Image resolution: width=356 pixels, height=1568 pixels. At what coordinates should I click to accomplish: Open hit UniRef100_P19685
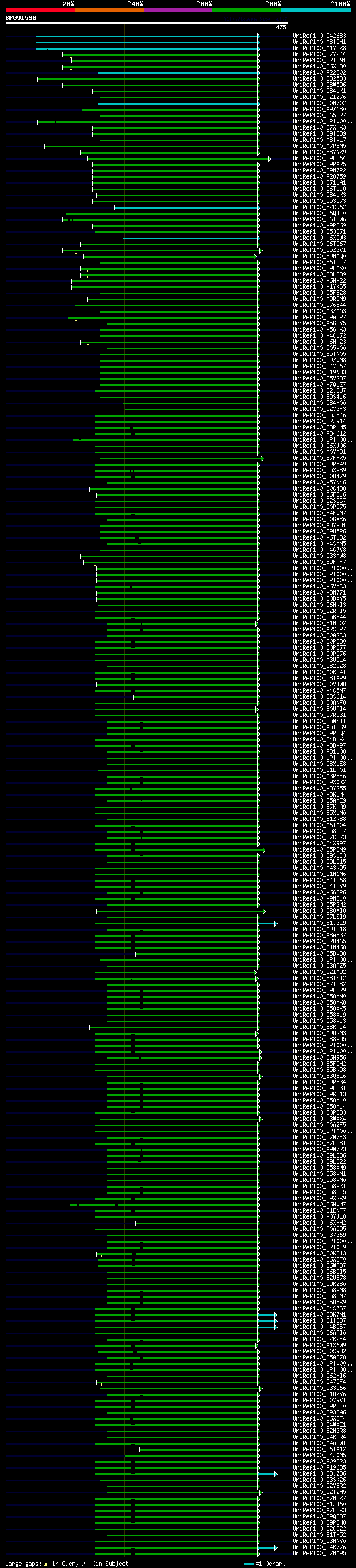pos(319,1467)
